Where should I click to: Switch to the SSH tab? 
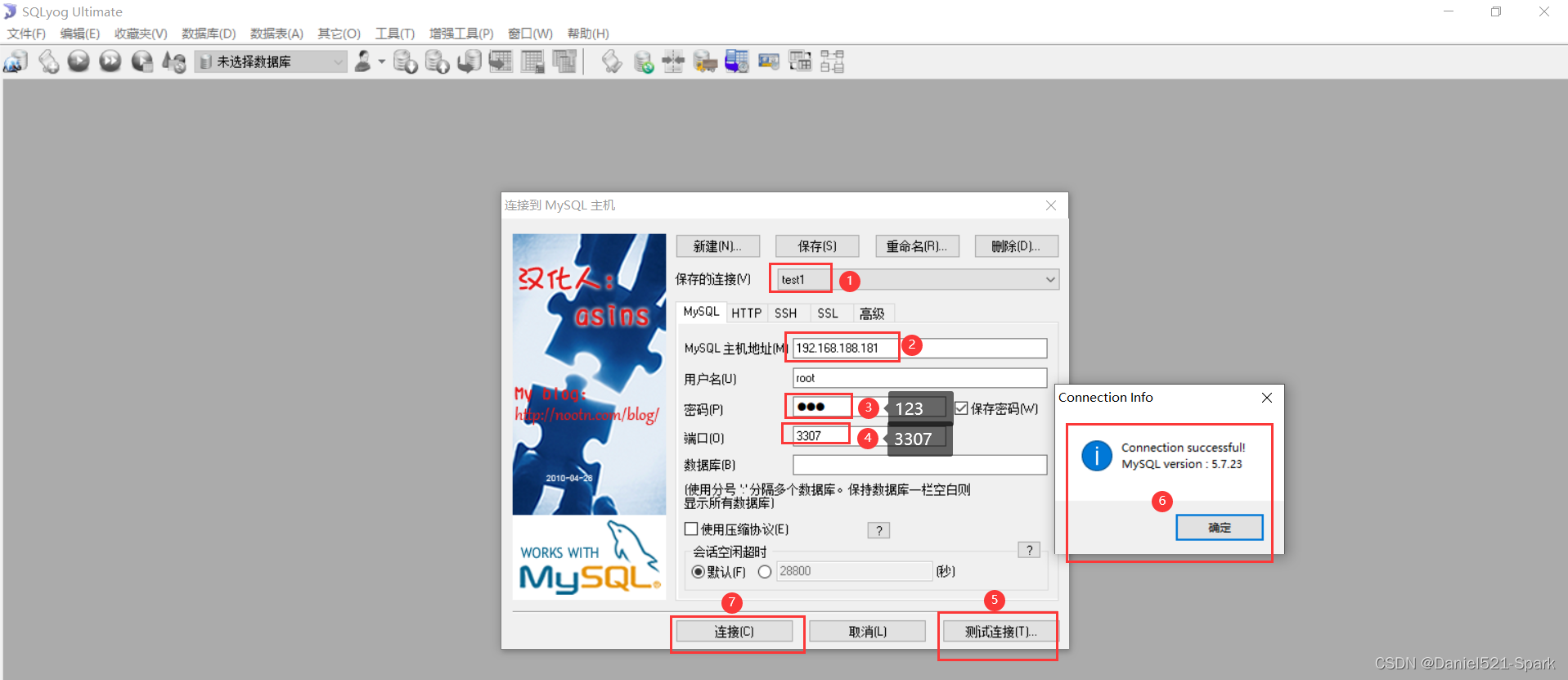pyautogui.click(x=786, y=313)
